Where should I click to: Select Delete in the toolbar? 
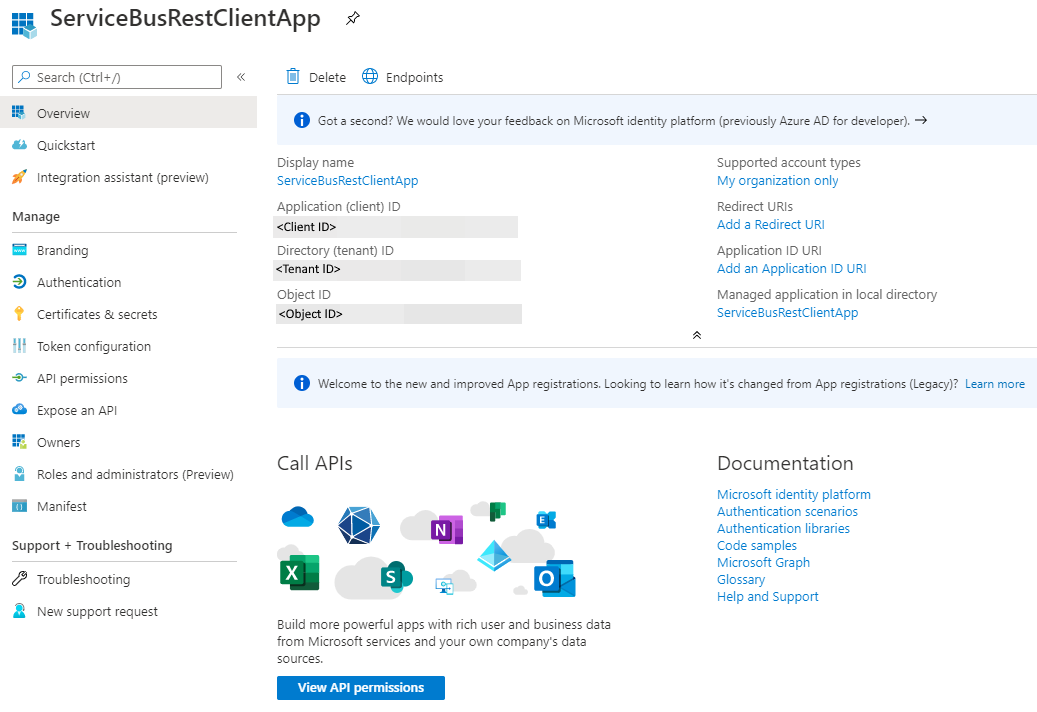tap(327, 77)
